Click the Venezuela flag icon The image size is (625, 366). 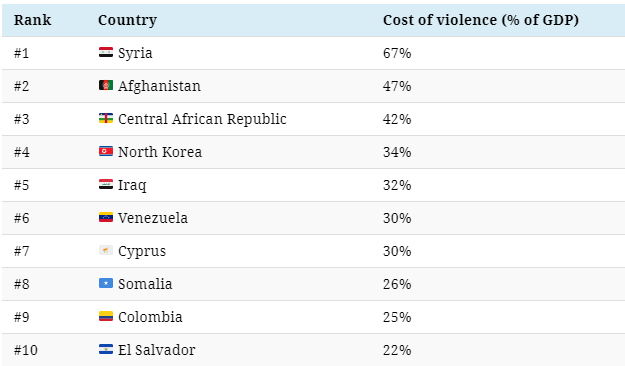point(106,218)
